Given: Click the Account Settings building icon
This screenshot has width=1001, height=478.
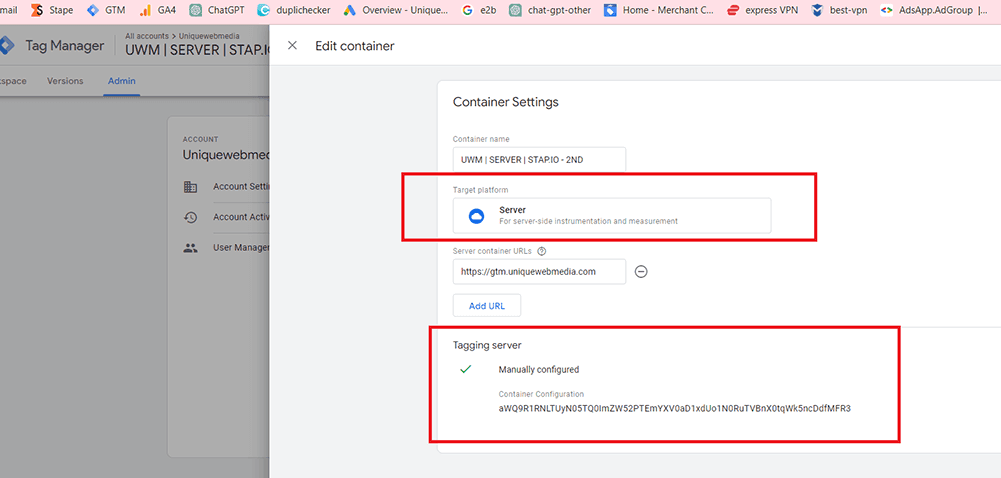Looking at the screenshot, I should click(190, 187).
